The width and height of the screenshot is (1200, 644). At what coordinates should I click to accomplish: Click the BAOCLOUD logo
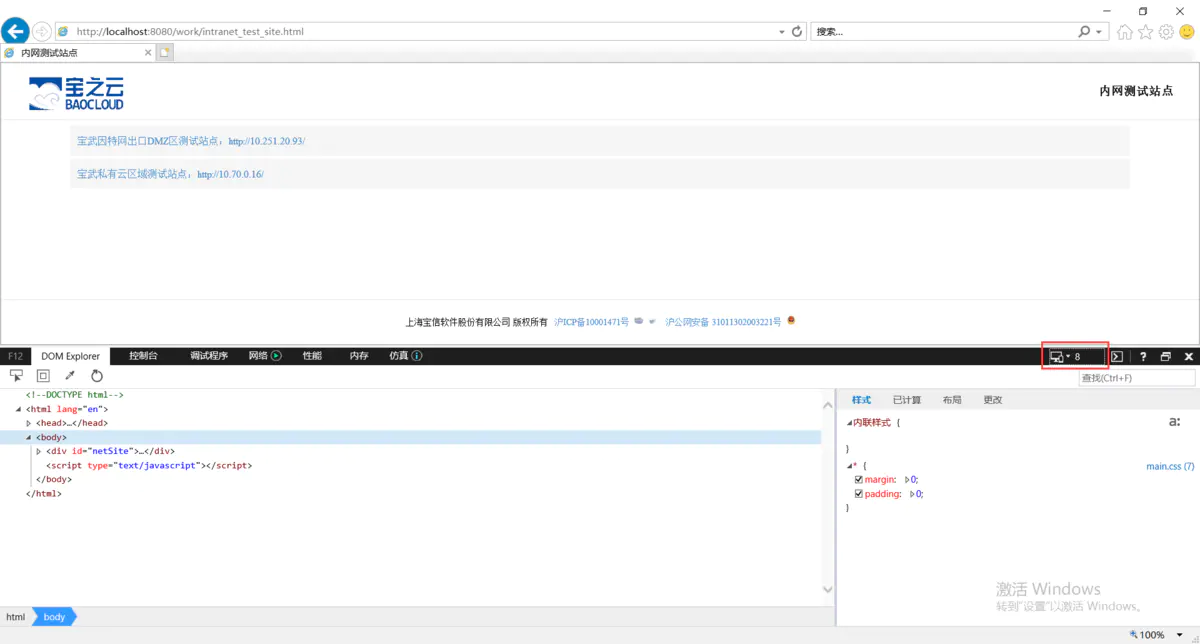(76, 93)
